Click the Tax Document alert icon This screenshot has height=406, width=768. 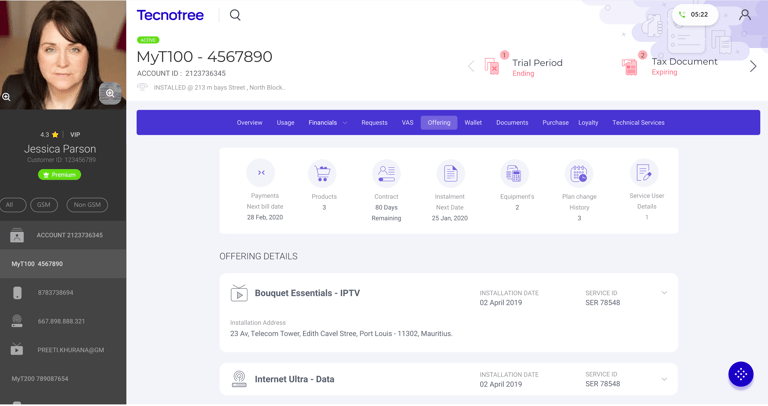pos(629,66)
